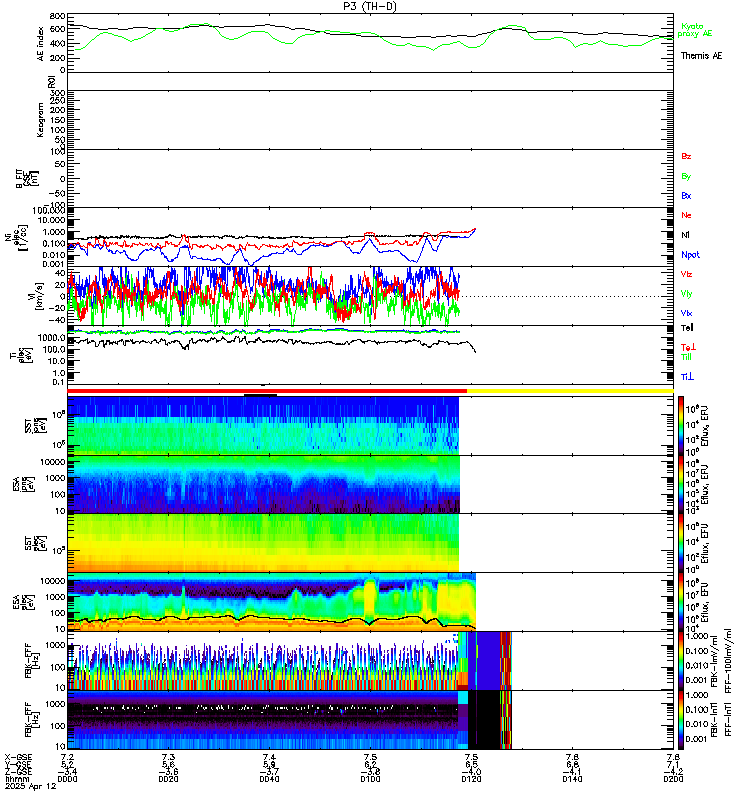Select the green "Kyoto proxy AE" legend label

point(694,30)
